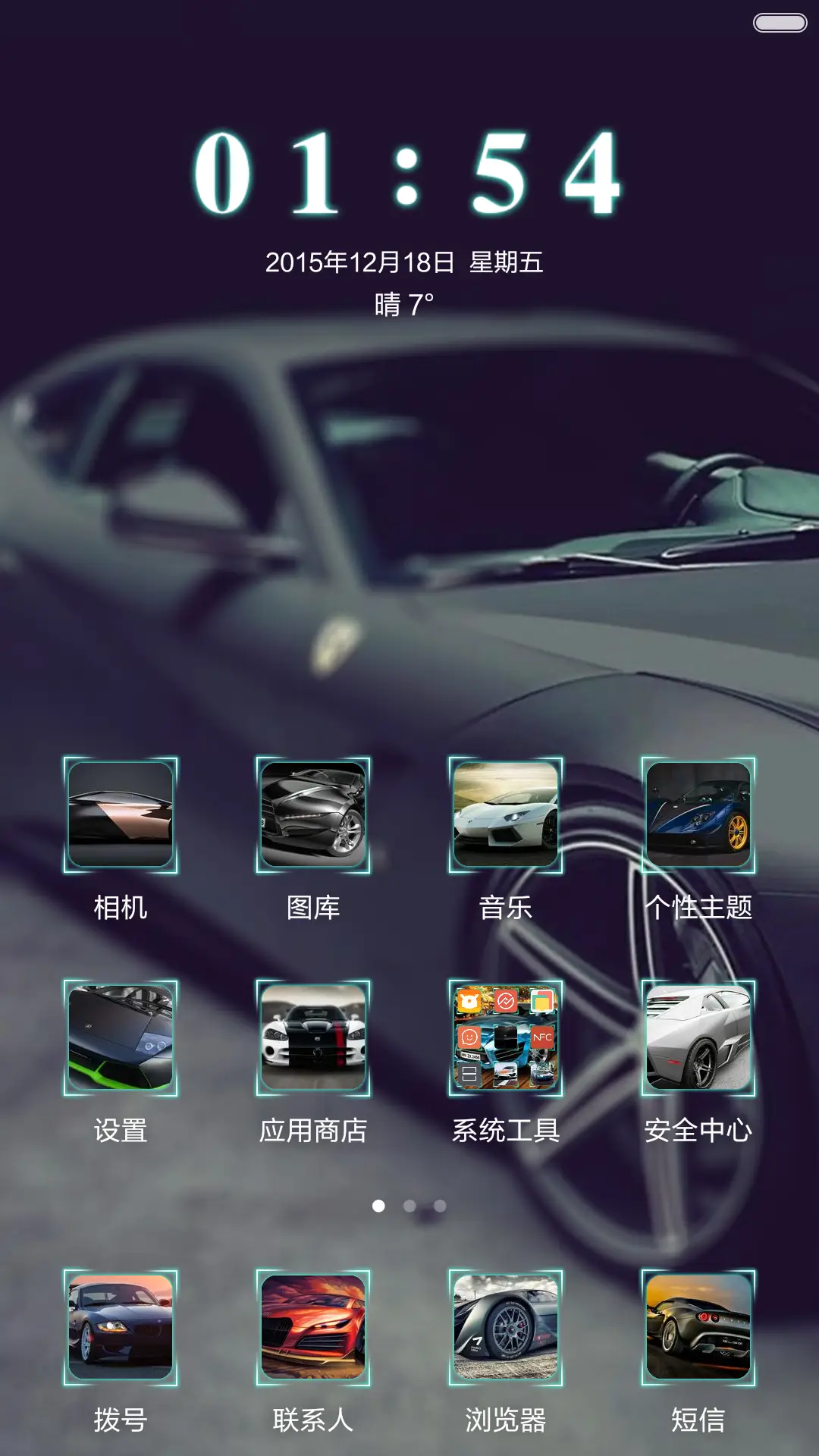The width and height of the screenshot is (819, 1456).
Task: Tap the 01:54 clock widget
Action: click(407, 174)
